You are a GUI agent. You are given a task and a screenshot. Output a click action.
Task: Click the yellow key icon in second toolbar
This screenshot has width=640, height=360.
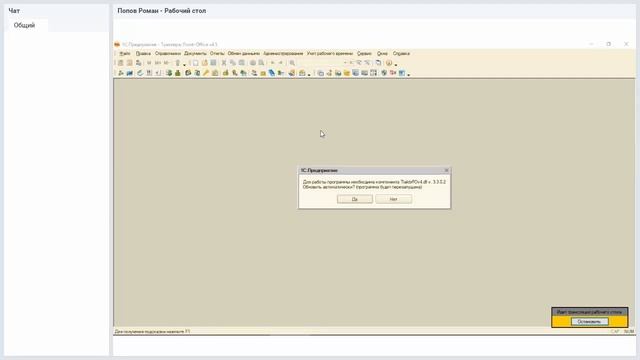point(206,73)
